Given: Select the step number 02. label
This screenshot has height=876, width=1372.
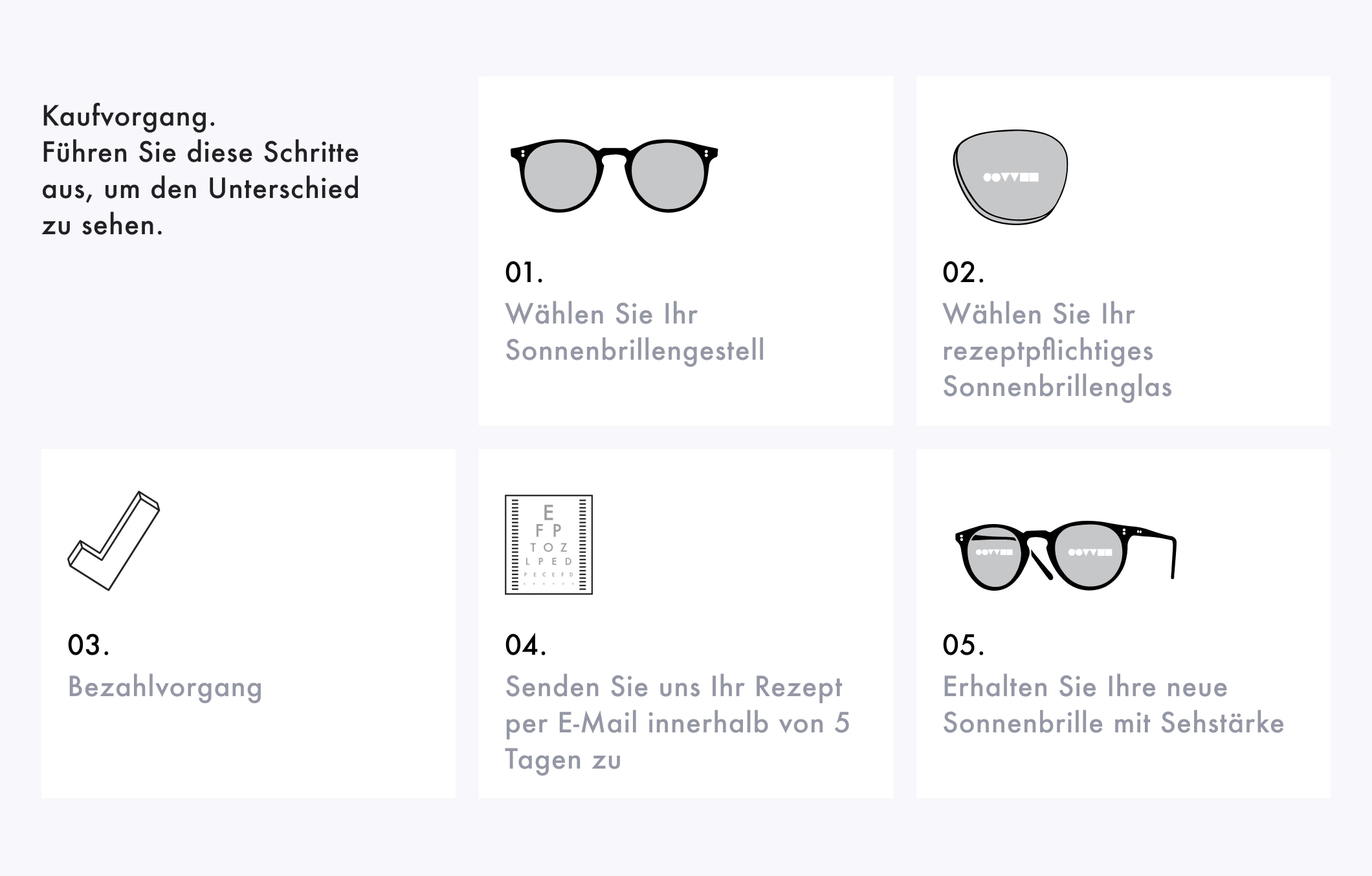Looking at the screenshot, I should [x=964, y=272].
